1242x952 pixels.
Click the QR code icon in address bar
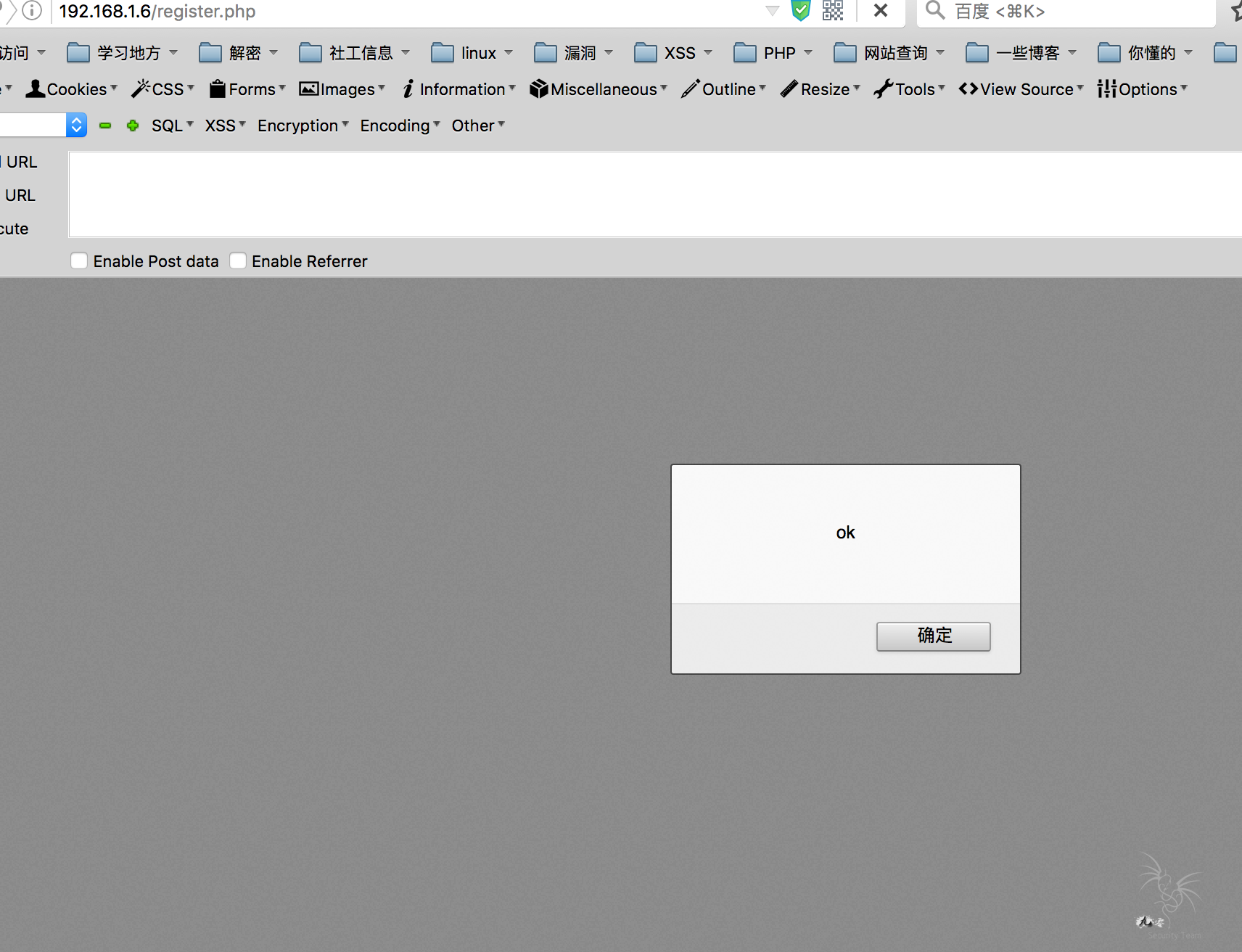(x=833, y=11)
